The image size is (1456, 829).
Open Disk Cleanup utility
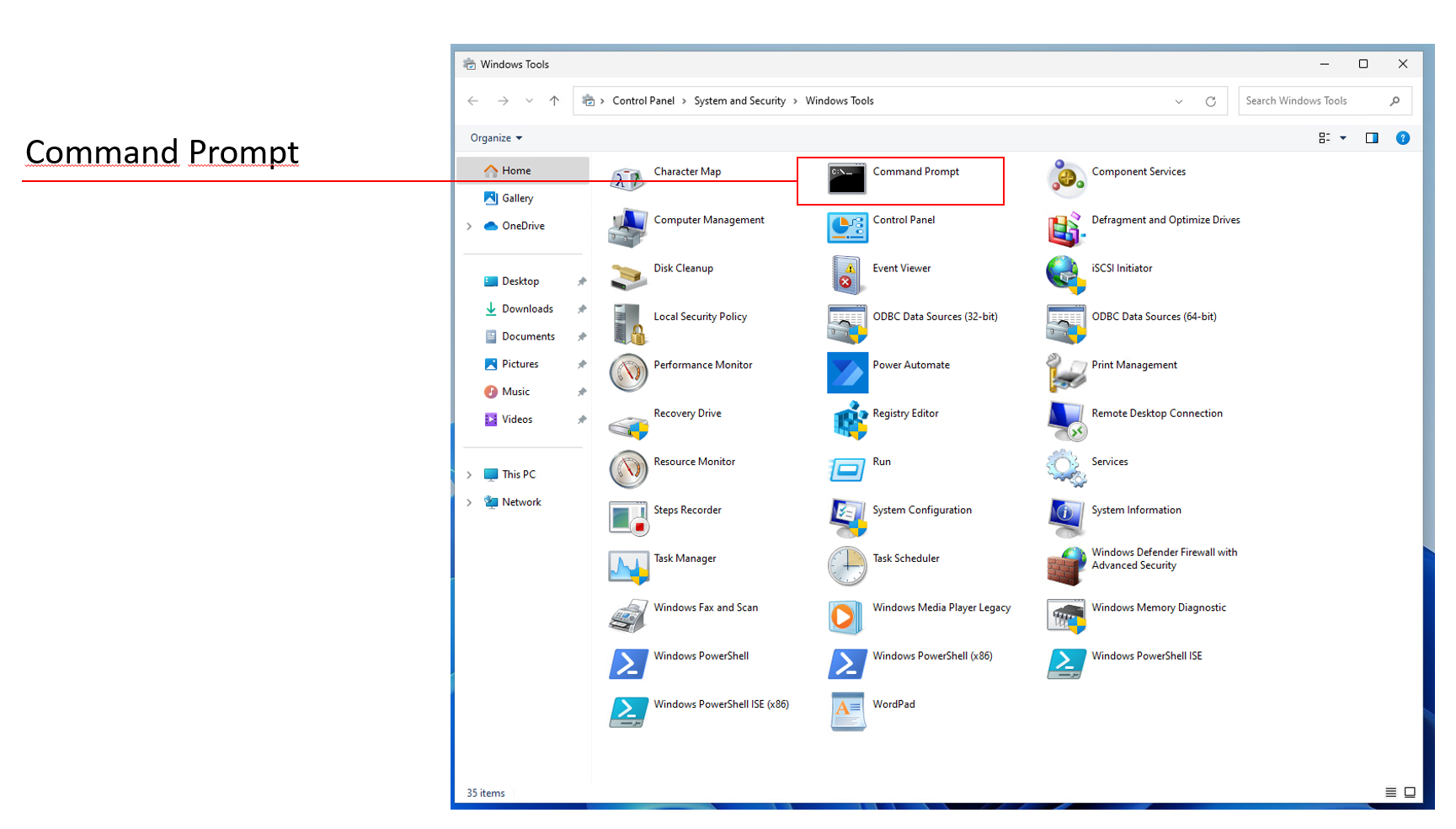click(x=683, y=269)
